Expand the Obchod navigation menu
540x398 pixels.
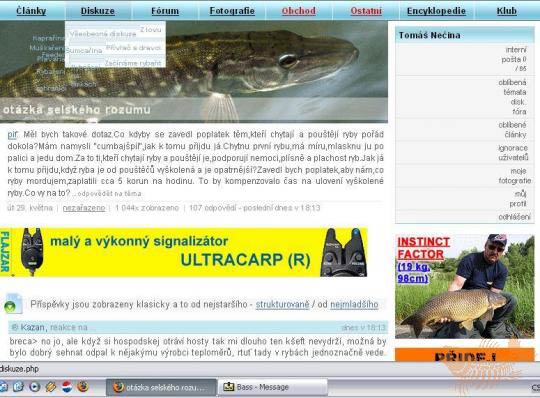(299, 11)
